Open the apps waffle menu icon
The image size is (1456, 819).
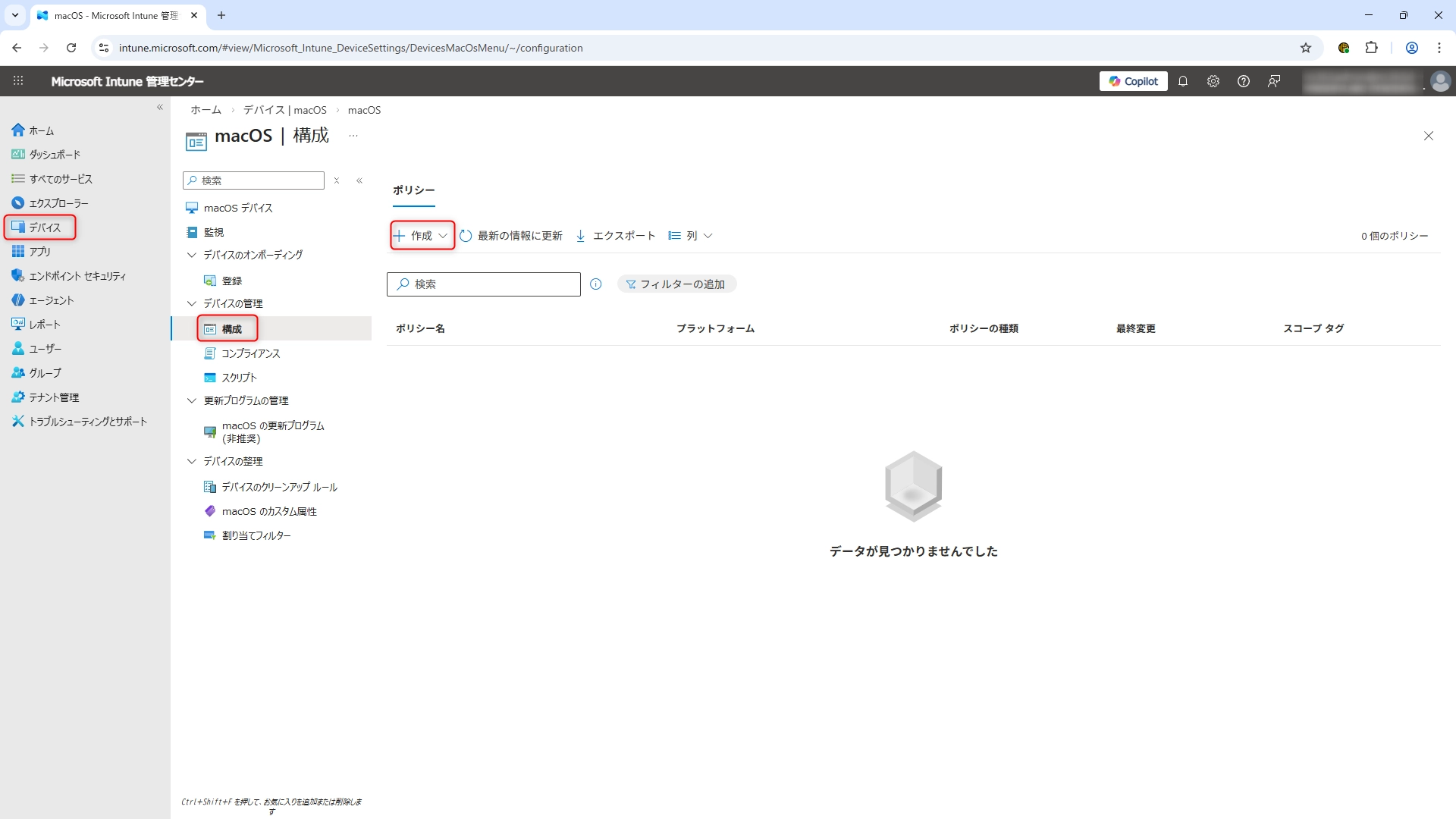point(18,81)
